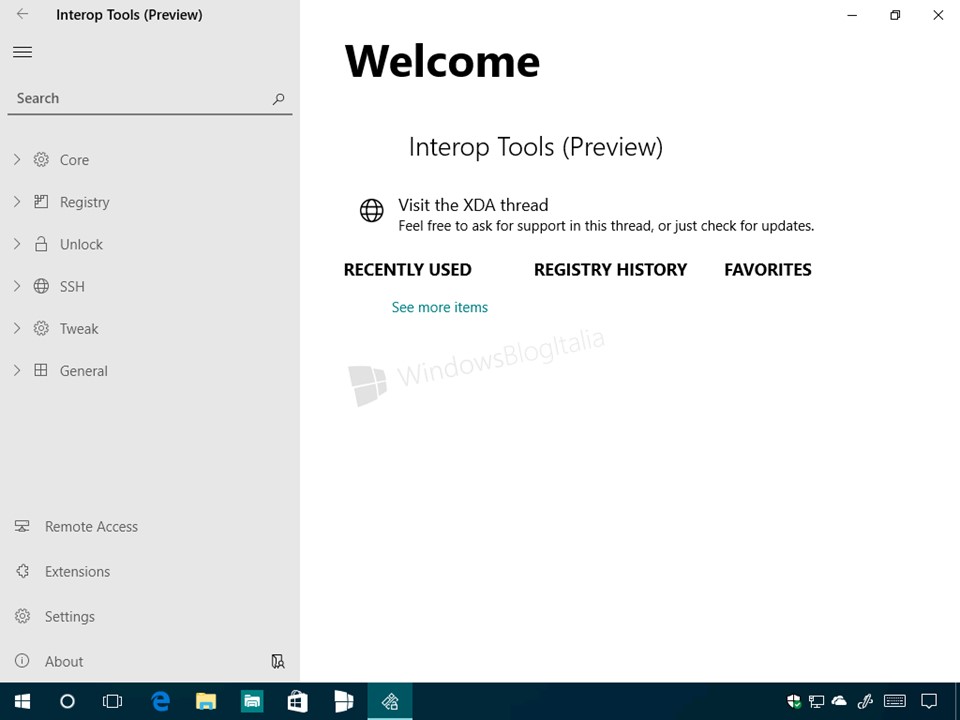The width and height of the screenshot is (960, 720).
Task: Open File Explorer from the taskbar
Action: pos(206,702)
